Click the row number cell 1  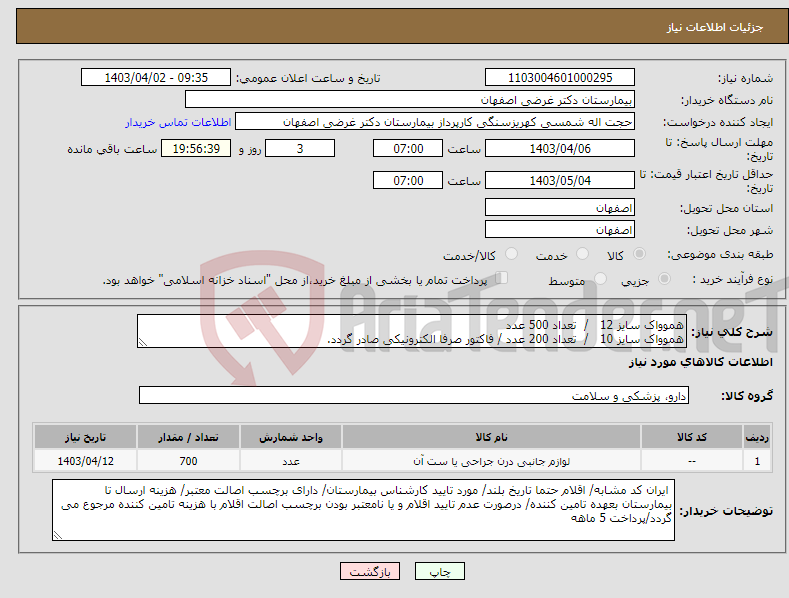(x=757, y=461)
